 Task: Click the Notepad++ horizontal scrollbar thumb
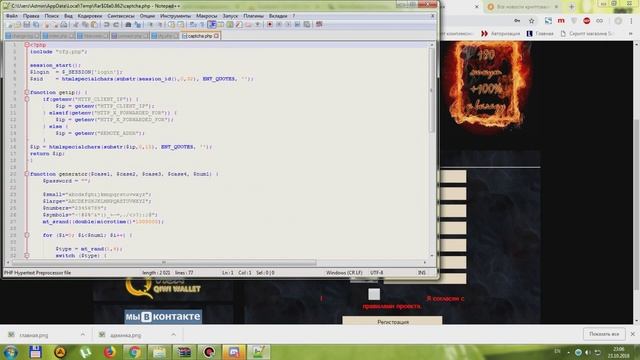click(x=164, y=262)
